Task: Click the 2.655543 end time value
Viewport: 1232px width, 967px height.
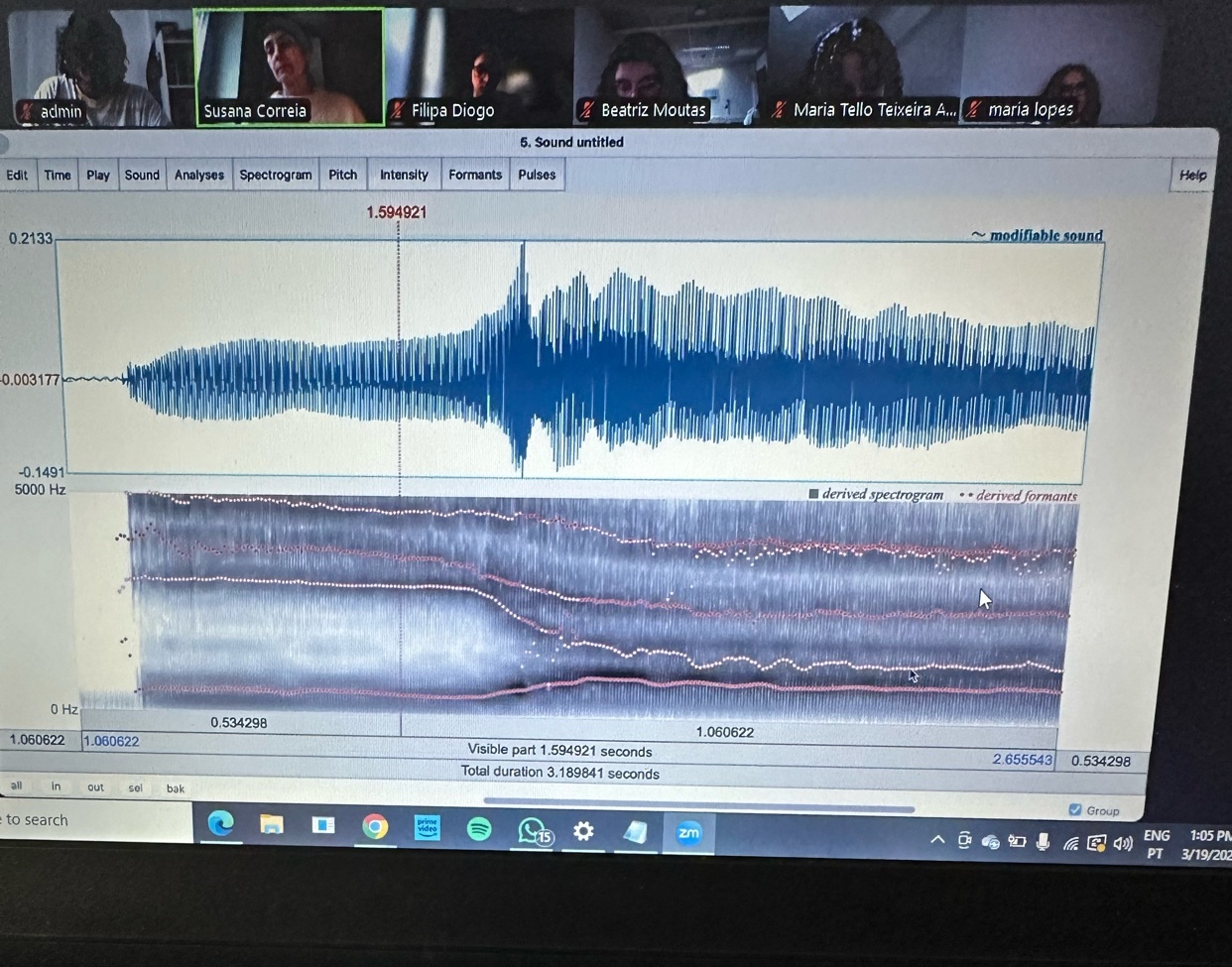Action: point(1023,759)
